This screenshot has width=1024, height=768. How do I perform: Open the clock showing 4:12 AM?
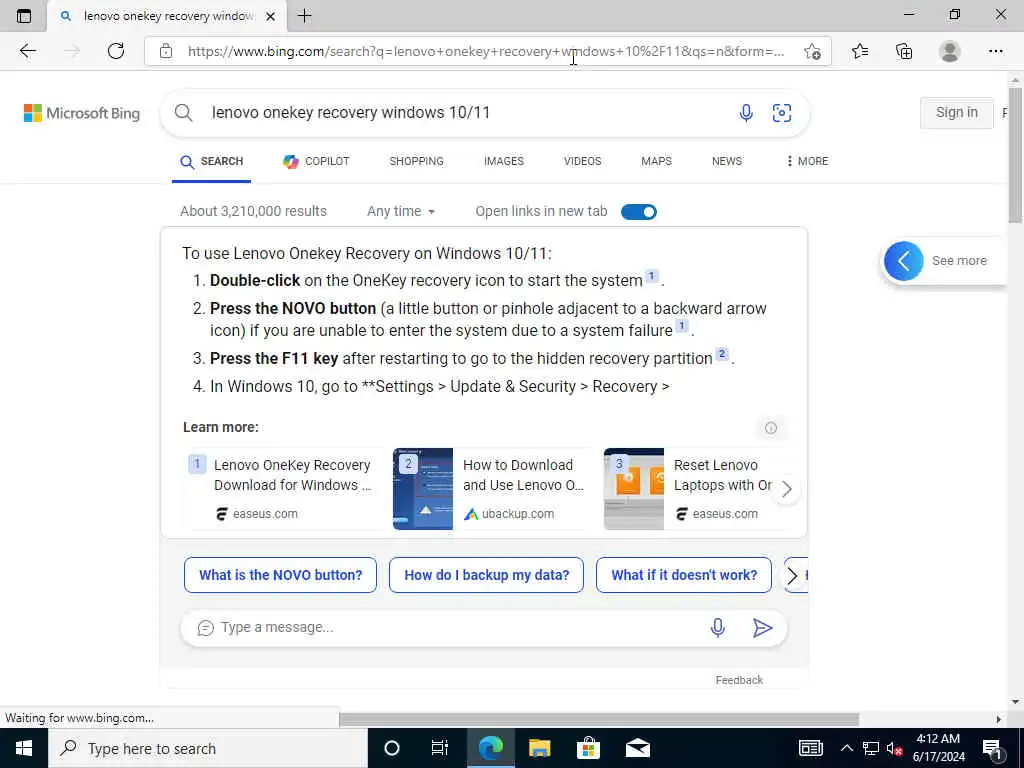point(938,748)
